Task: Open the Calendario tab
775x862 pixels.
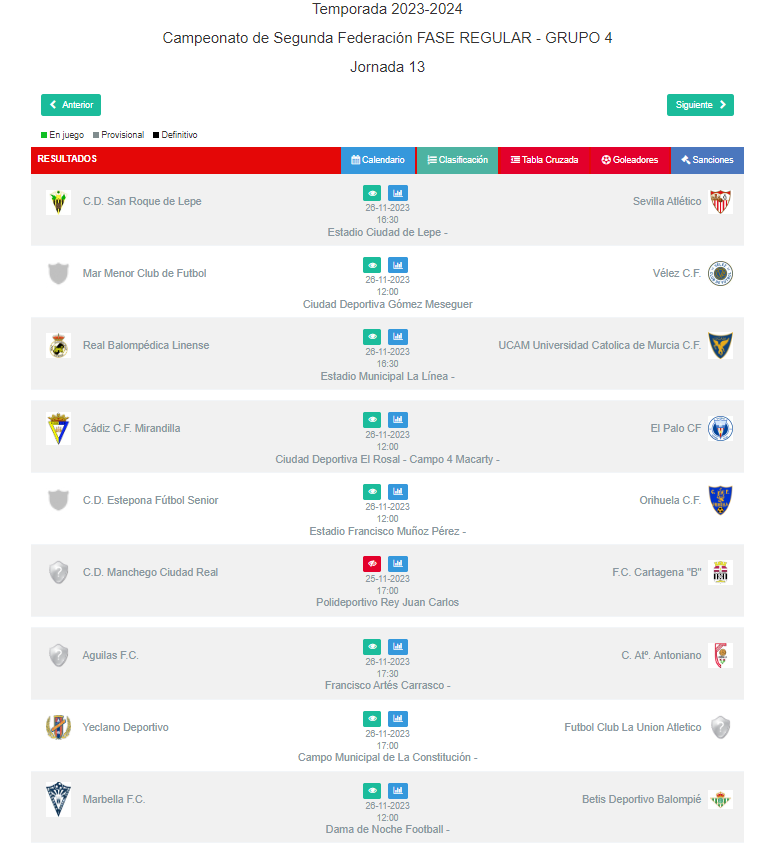Action: pyautogui.click(x=378, y=160)
